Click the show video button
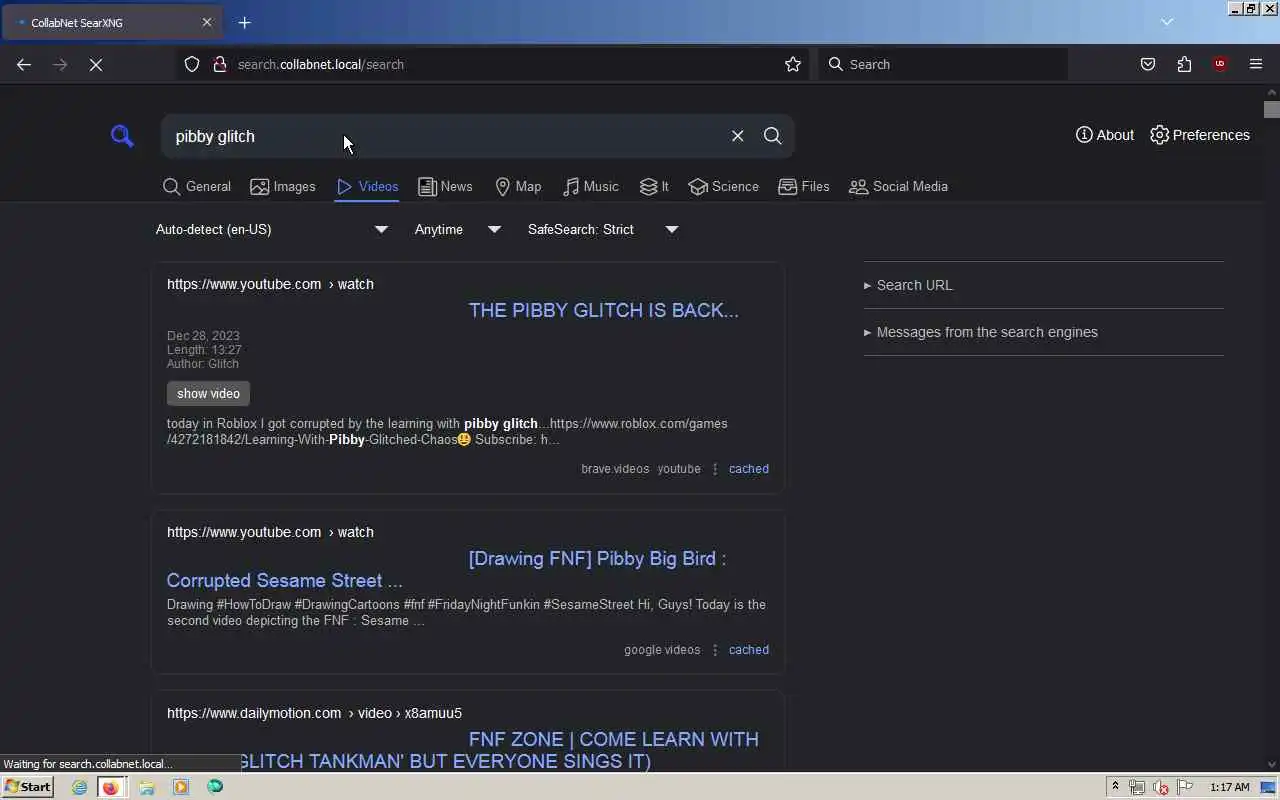The width and height of the screenshot is (1280, 800). click(x=208, y=394)
